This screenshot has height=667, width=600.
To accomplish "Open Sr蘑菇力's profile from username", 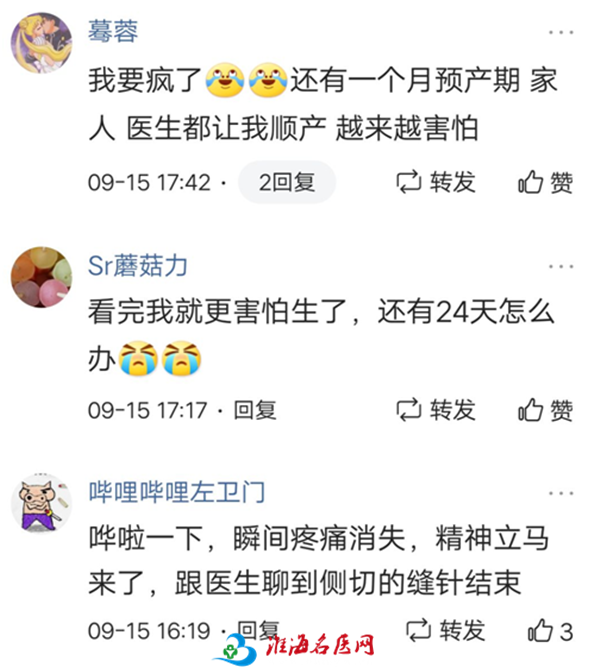I will coord(138,265).
